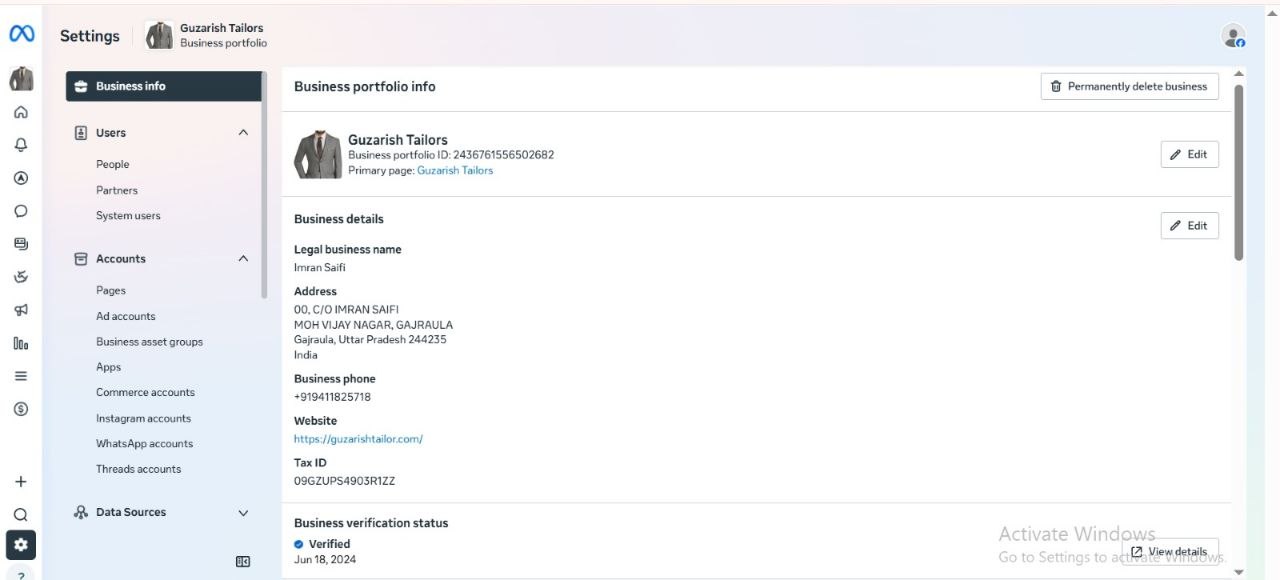Click the scrollbar down arrow in main panel

[x=1239, y=572]
